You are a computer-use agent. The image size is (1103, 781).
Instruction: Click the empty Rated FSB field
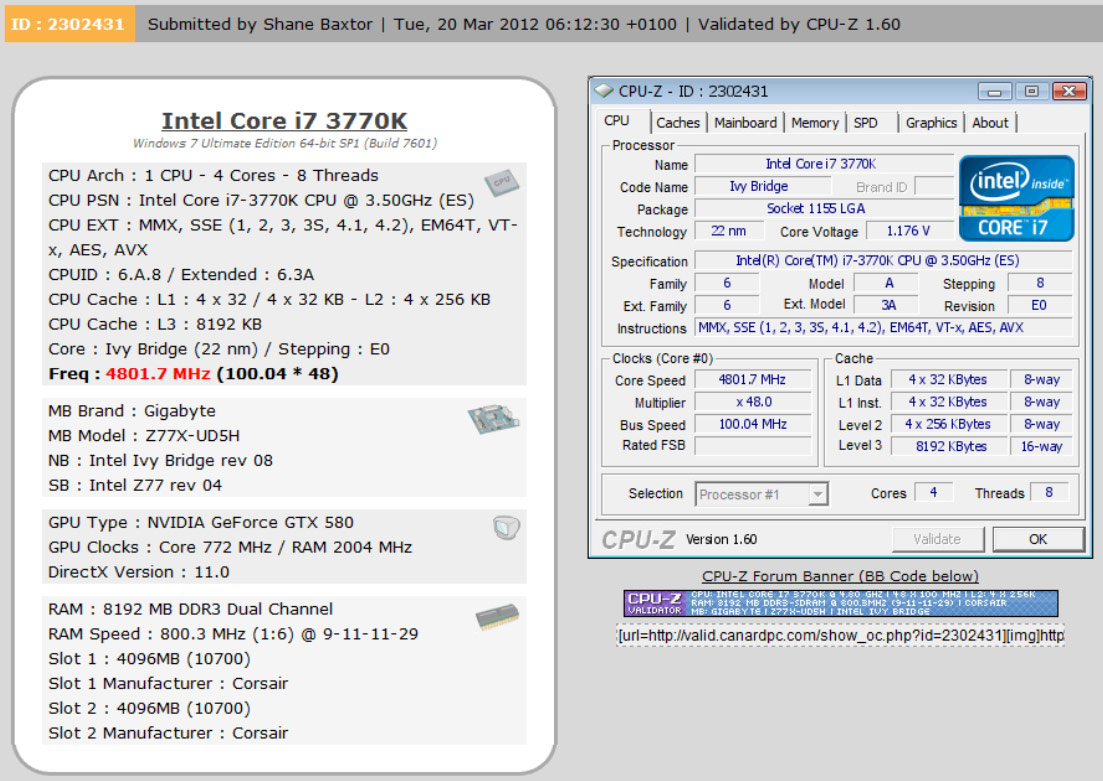[753, 445]
